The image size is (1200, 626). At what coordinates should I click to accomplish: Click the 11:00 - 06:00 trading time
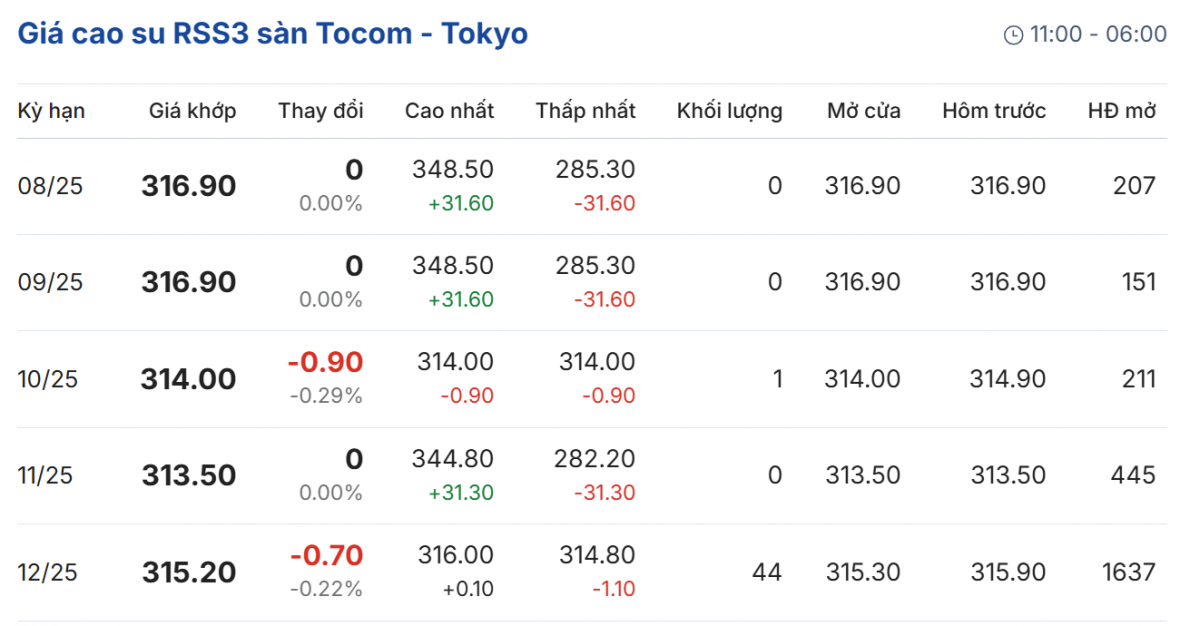[1098, 35]
